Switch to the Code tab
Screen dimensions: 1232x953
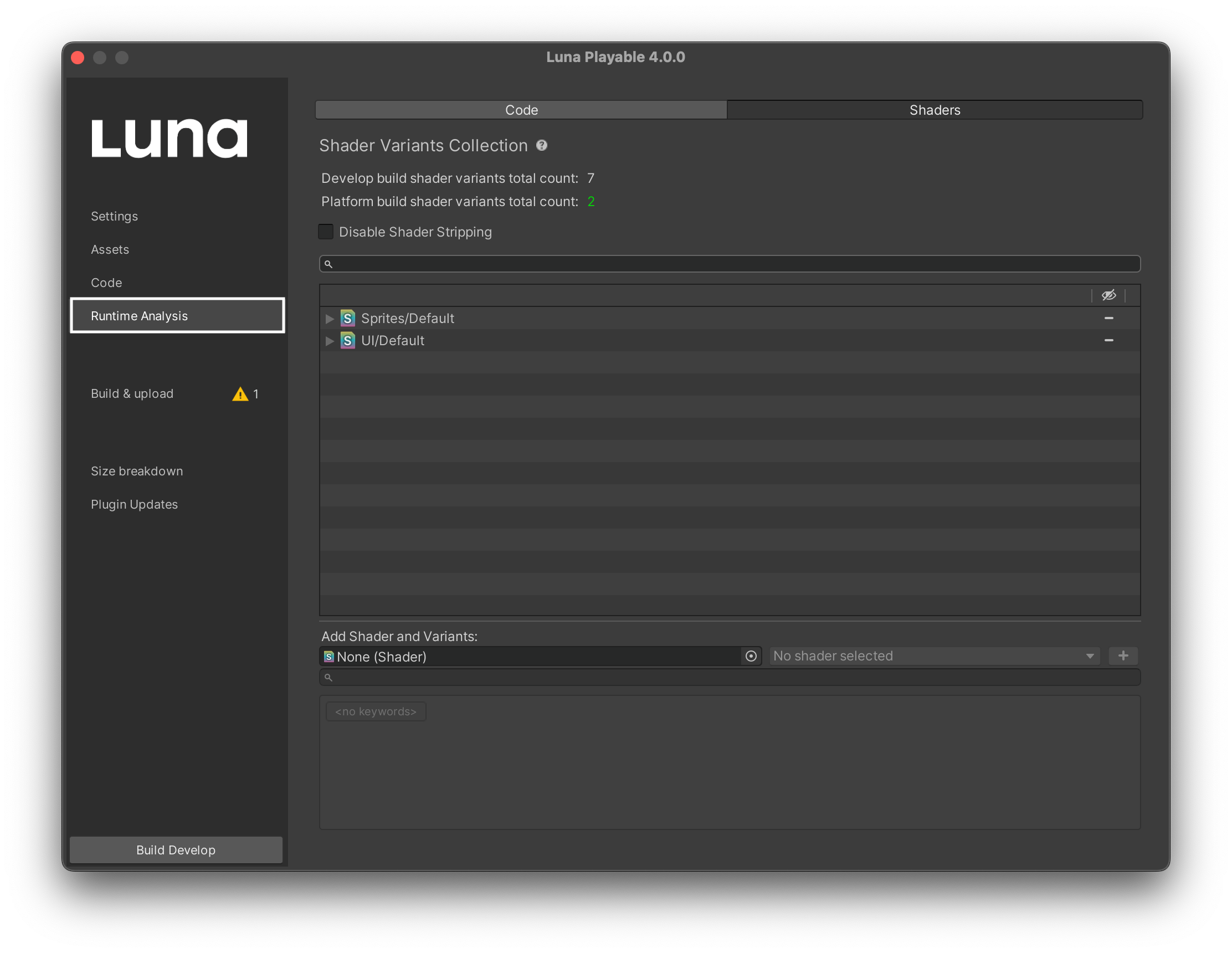(521, 110)
